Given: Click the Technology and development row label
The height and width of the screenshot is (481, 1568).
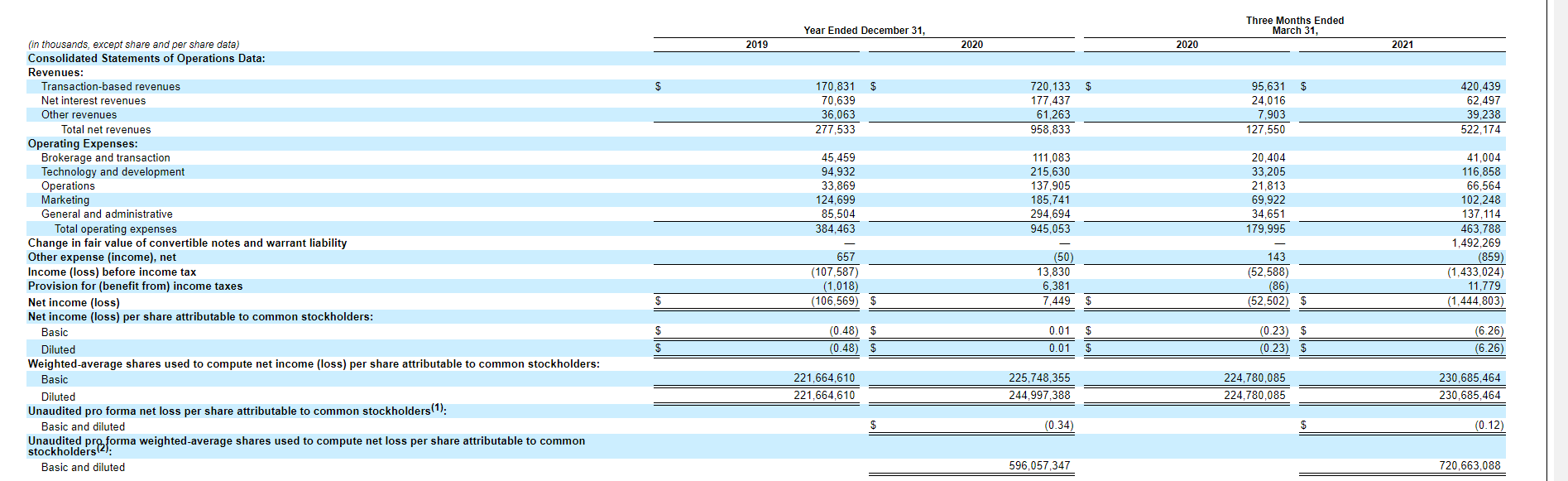Looking at the screenshot, I should coord(113,172).
